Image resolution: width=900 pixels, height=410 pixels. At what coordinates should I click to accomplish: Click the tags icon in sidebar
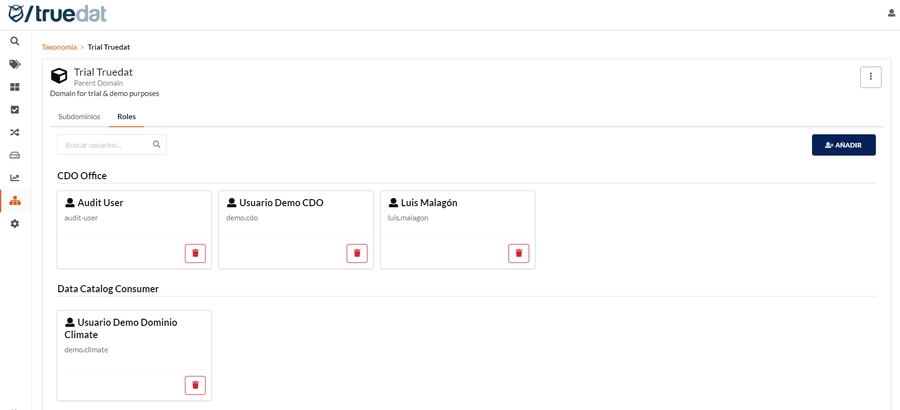(x=15, y=64)
